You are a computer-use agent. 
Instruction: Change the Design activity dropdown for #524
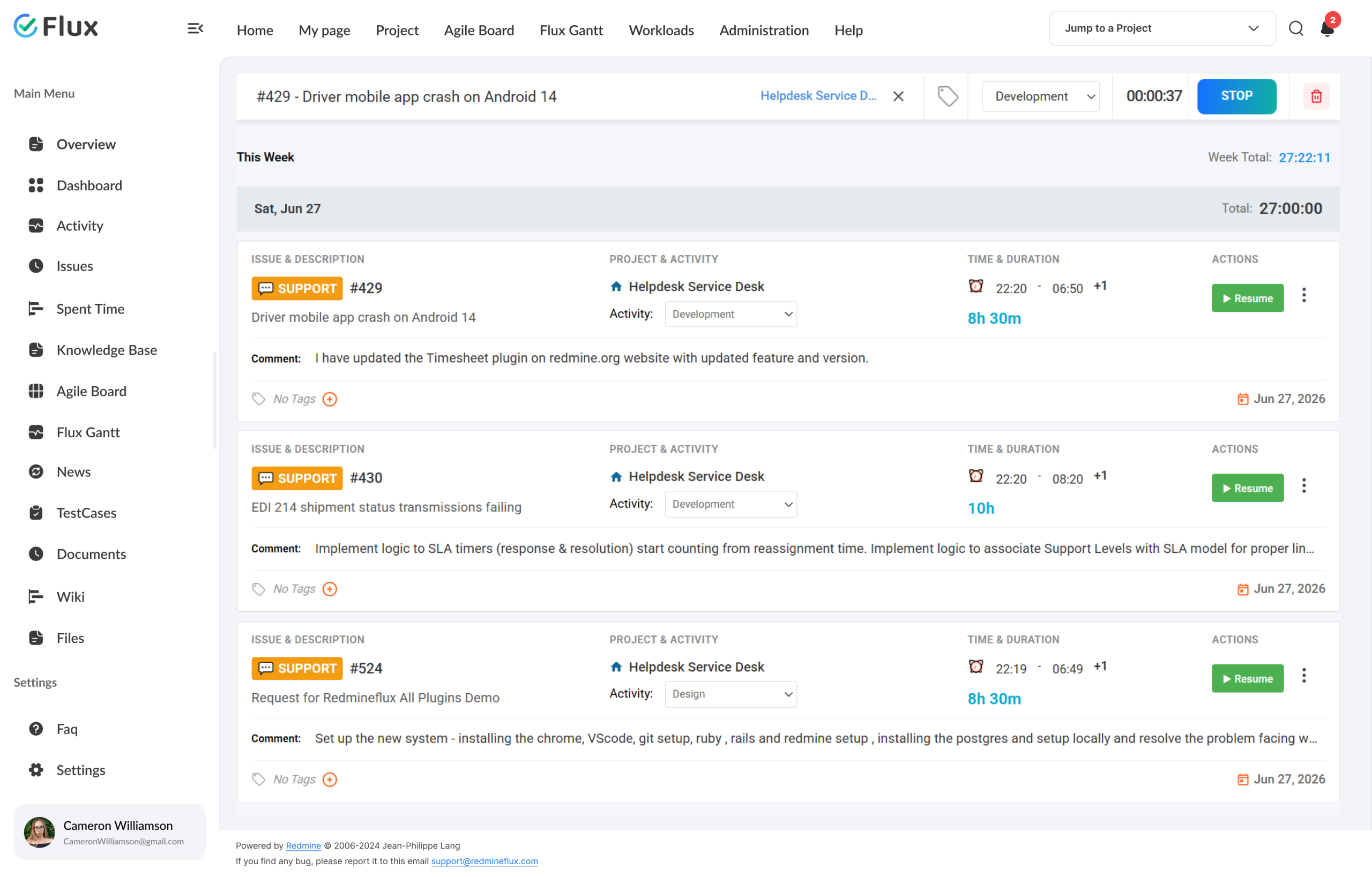(x=730, y=694)
